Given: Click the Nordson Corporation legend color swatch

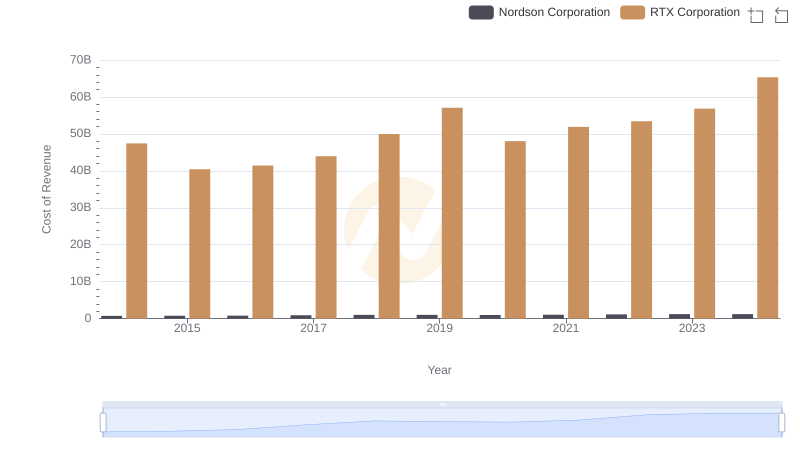Looking at the screenshot, I should point(481,12).
